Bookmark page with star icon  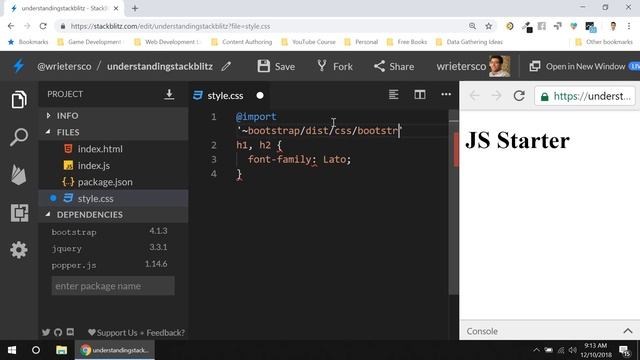tap(489, 26)
